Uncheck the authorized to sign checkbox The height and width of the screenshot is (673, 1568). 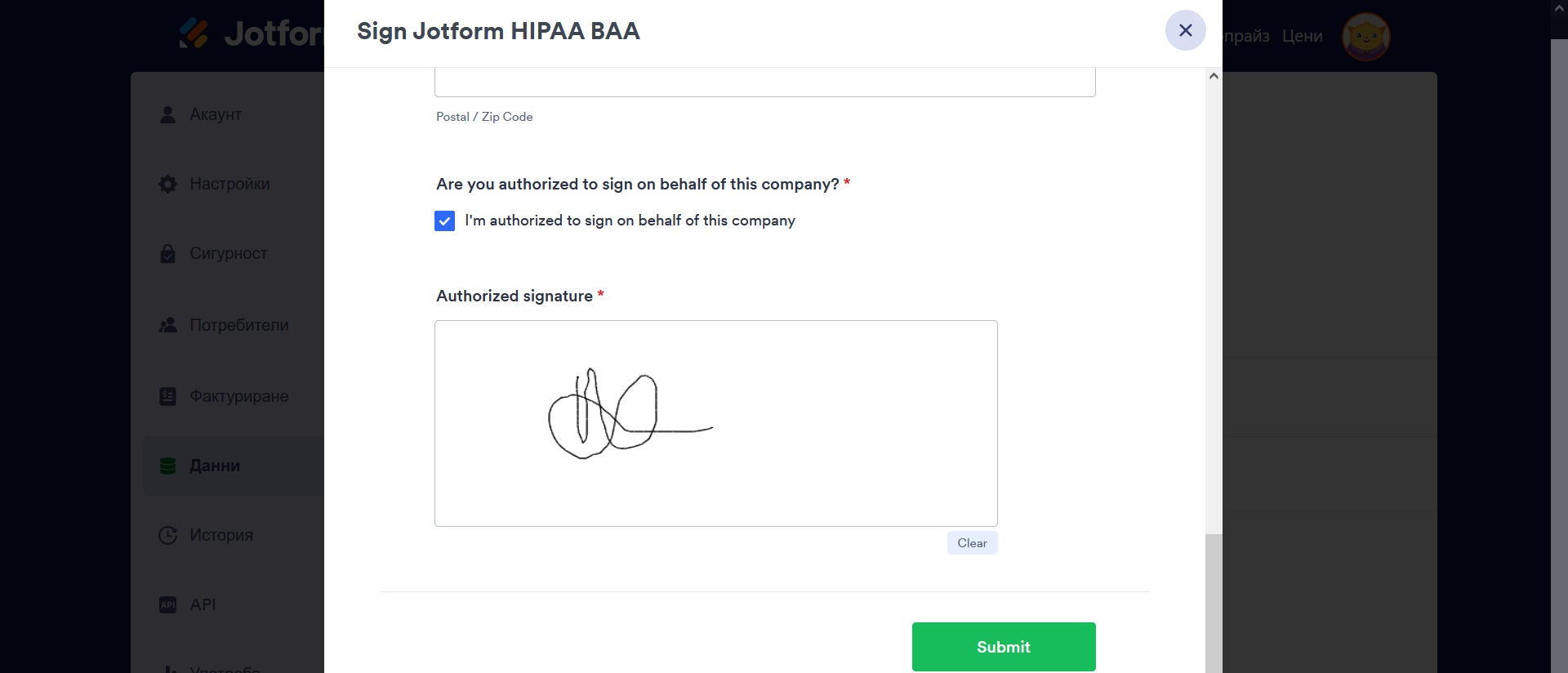point(444,221)
